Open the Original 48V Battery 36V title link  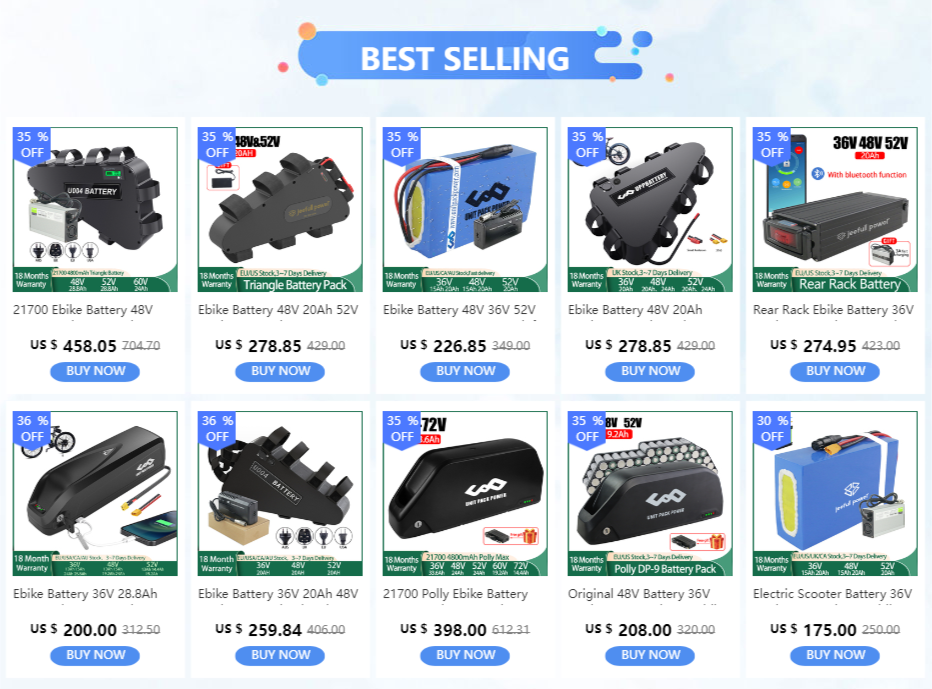pos(639,594)
